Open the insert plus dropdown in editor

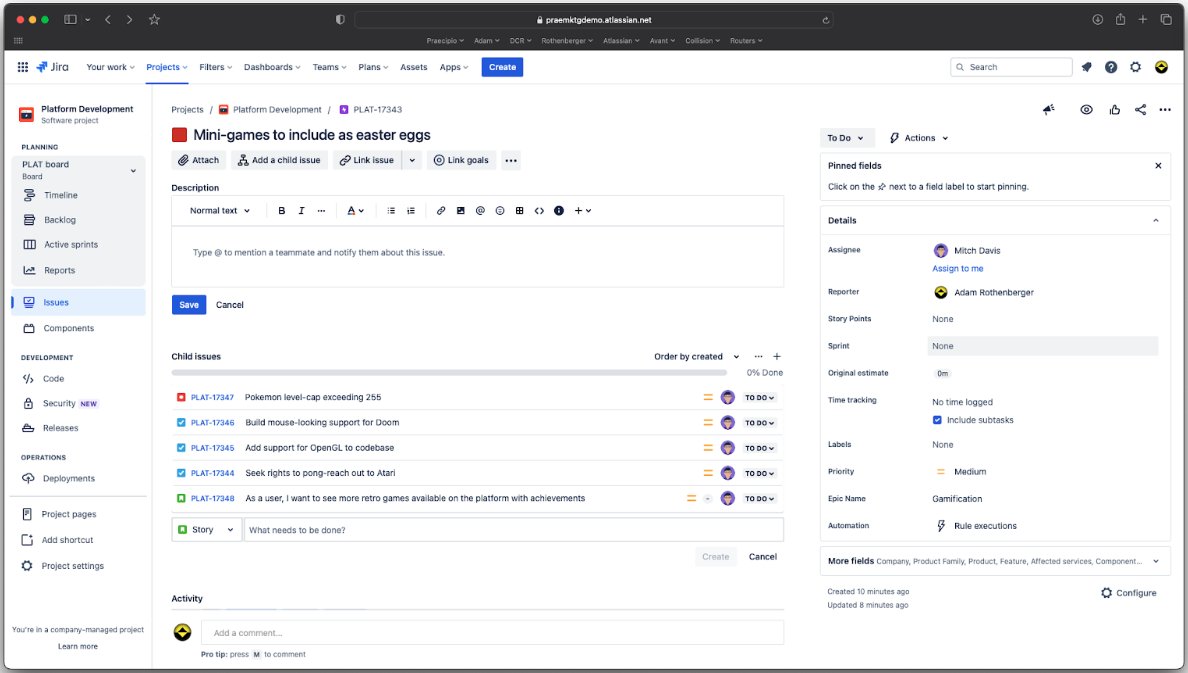pyautogui.click(x=583, y=211)
